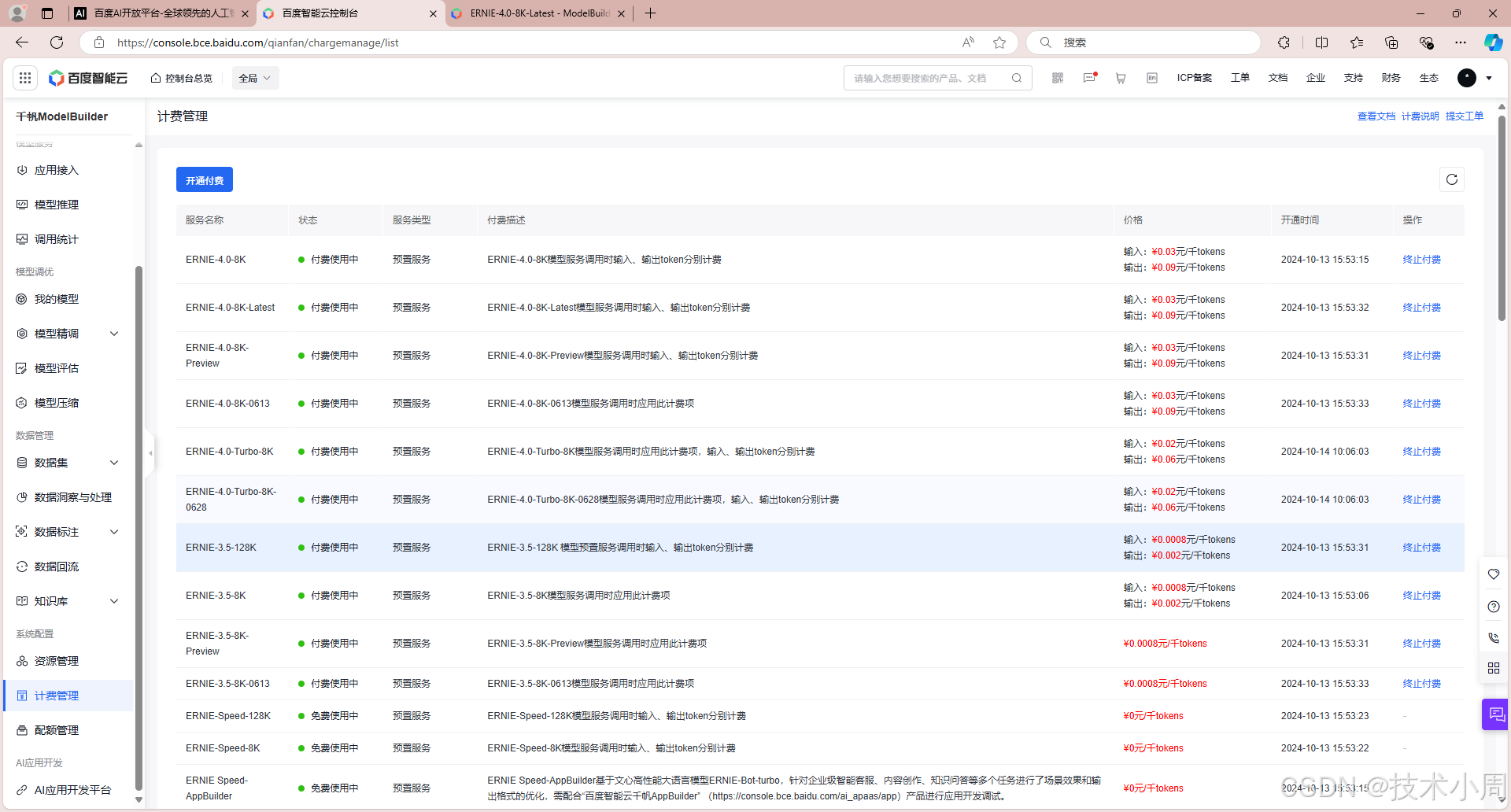Viewport: 1511px width, 812px height.
Task: Click the browser 搜索 box
Action: click(x=1143, y=42)
